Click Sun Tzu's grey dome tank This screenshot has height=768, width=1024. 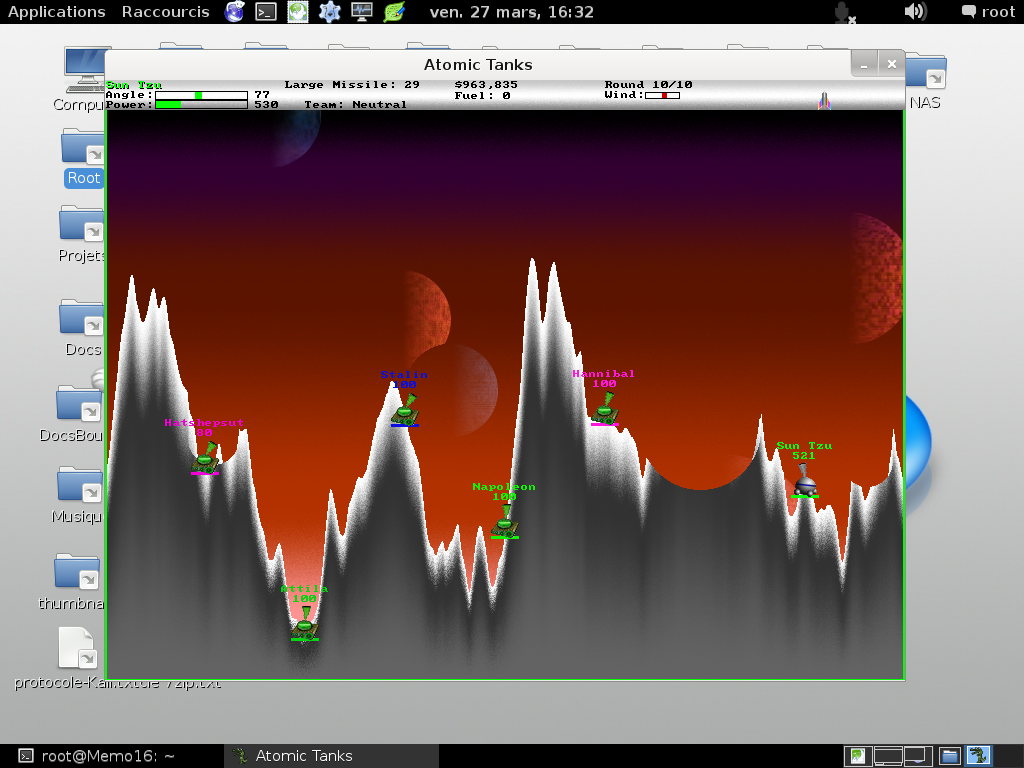[x=805, y=481]
